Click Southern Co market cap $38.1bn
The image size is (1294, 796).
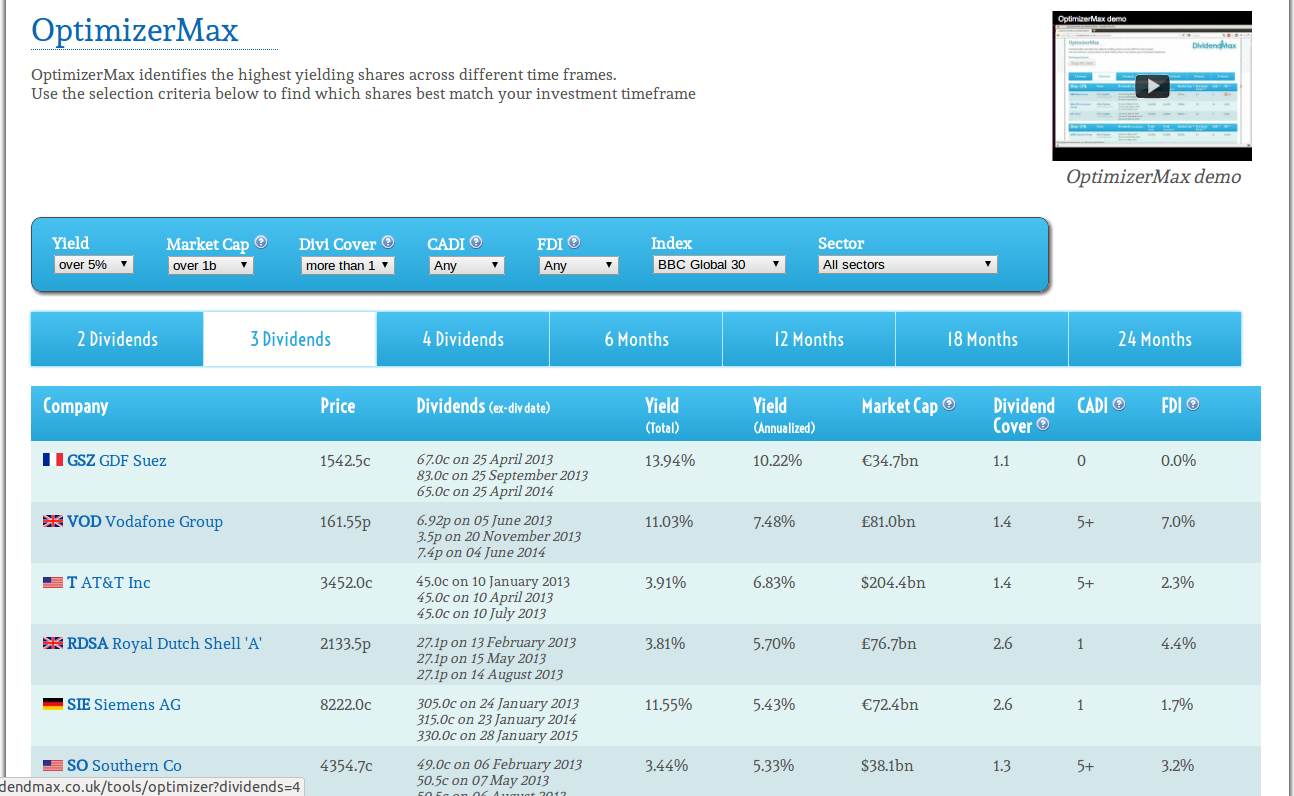pyautogui.click(x=887, y=765)
